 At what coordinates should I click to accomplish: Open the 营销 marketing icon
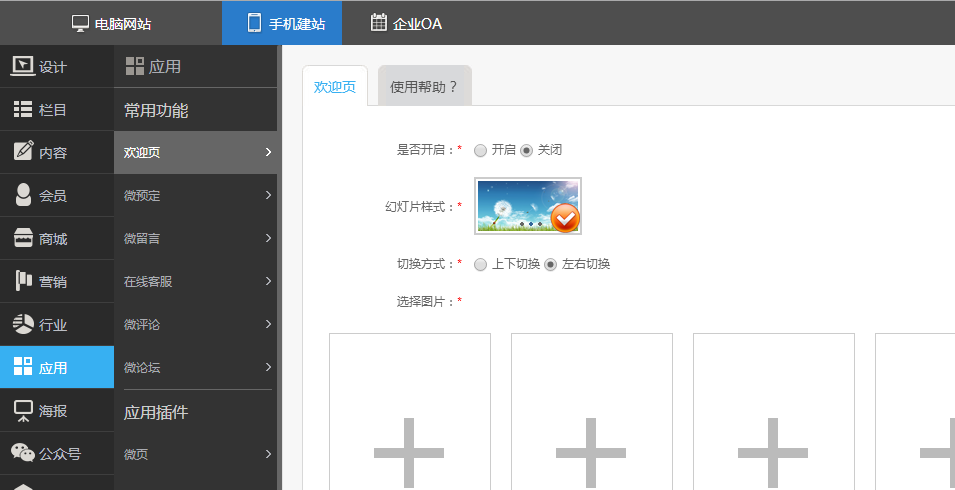pyautogui.click(x=23, y=281)
